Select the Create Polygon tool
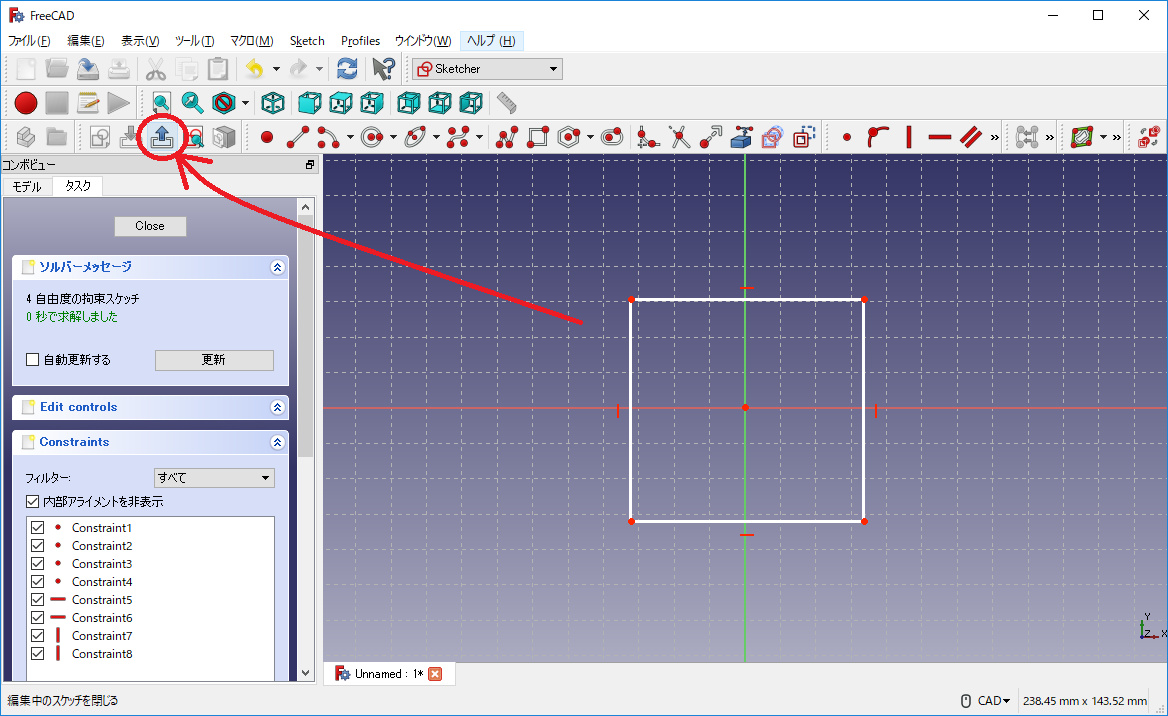The image size is (1168, 716). pos(569,137)
